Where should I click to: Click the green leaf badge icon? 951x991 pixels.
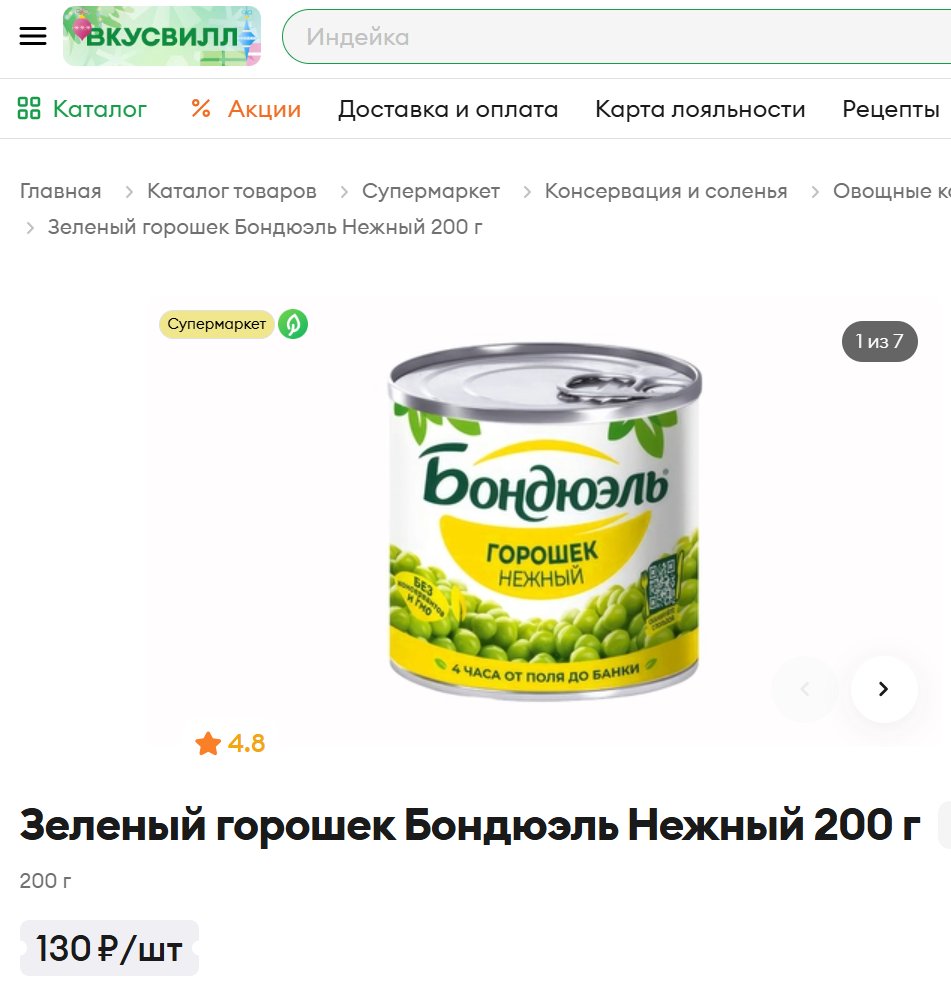(293, 324)
